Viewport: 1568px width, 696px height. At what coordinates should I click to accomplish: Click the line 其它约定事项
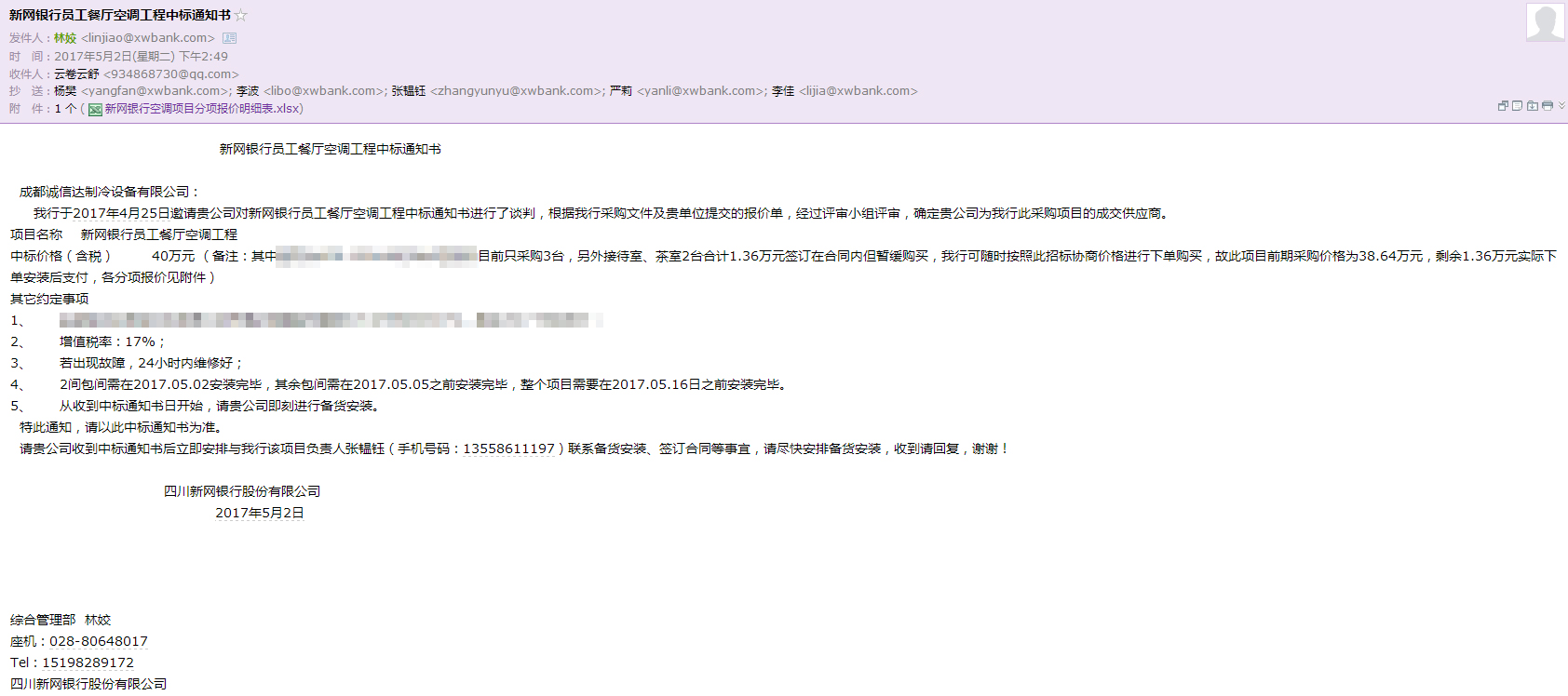pyautogui.click(x=49, y=299)
